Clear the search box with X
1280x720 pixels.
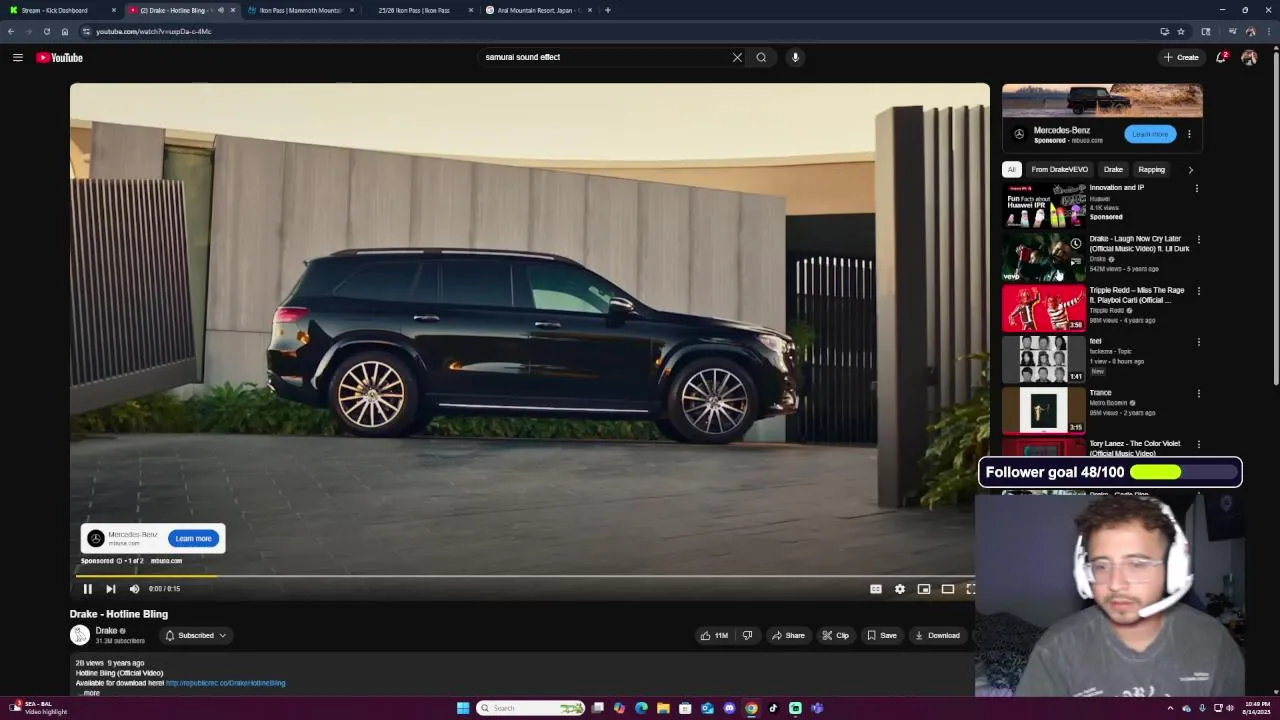(737, 57)
